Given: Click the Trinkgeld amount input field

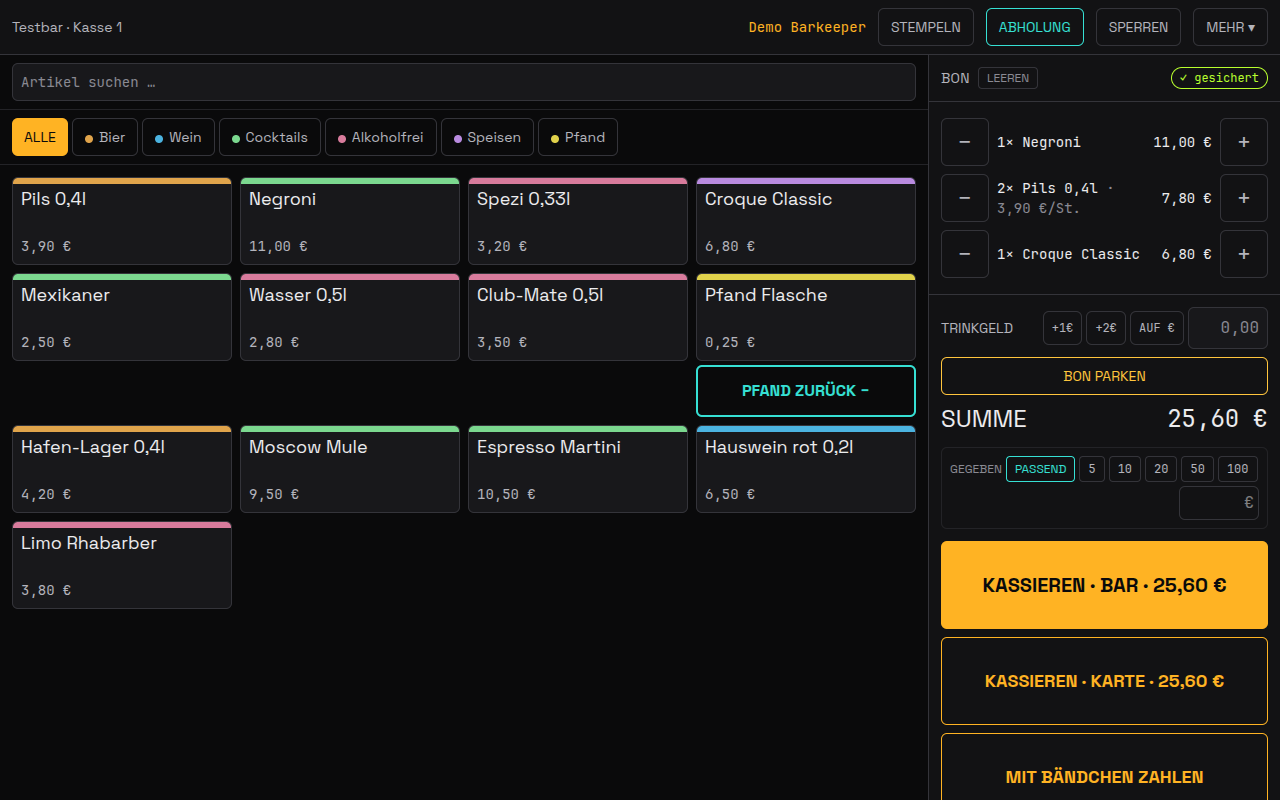Looking at the screenshot, I should 1228,328.
